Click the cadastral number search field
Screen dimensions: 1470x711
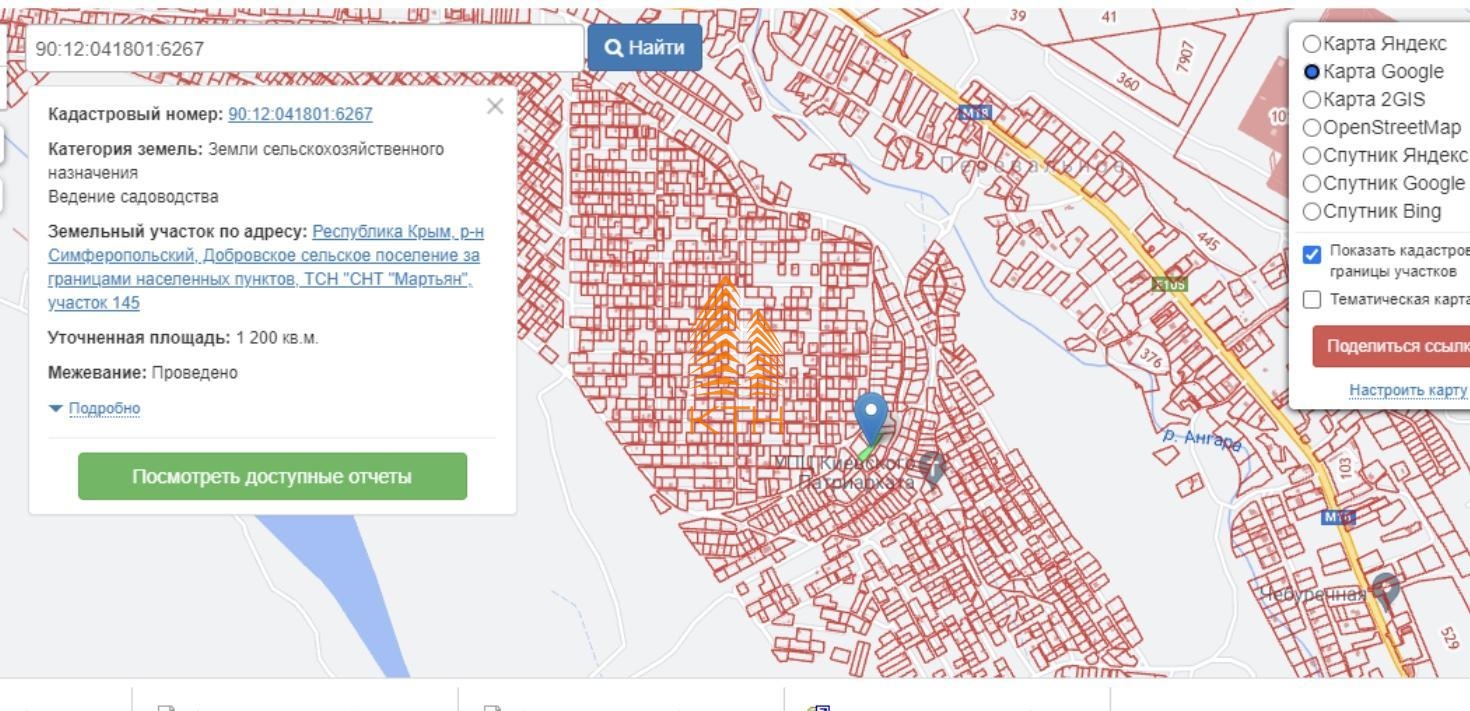pos(305,48)
